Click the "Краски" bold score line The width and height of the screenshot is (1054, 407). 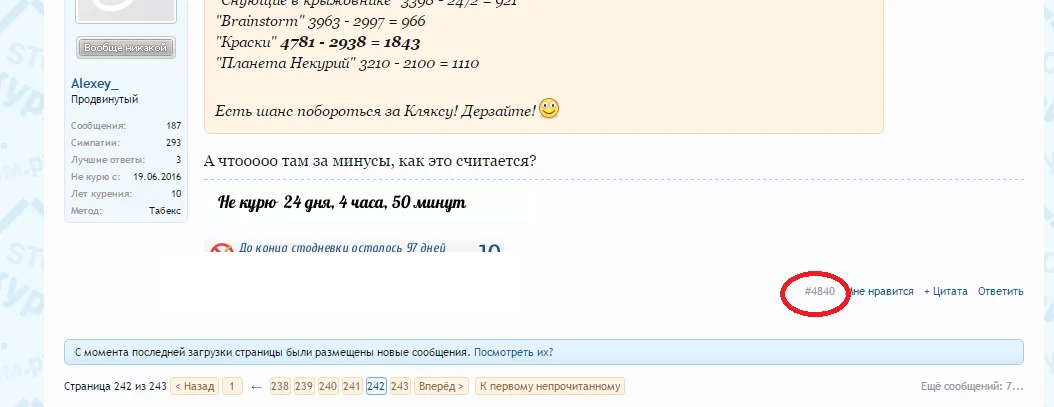point(318,43)
